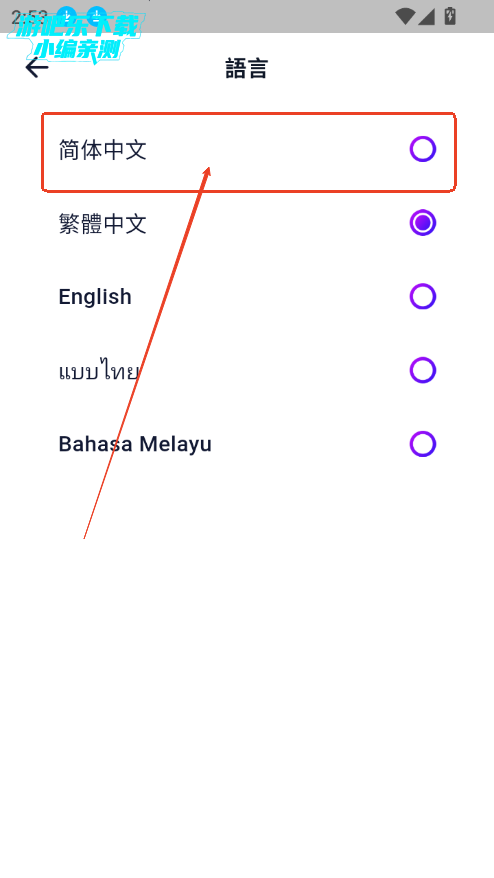Tap the second download notification icon
Screen dimensions: 494x878
[x=97, y=15]
